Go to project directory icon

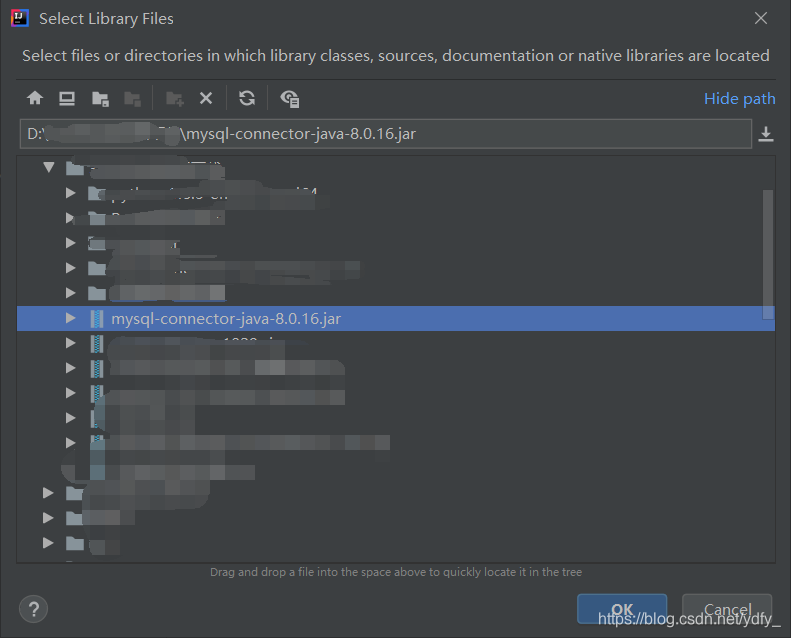coord(100,98)
